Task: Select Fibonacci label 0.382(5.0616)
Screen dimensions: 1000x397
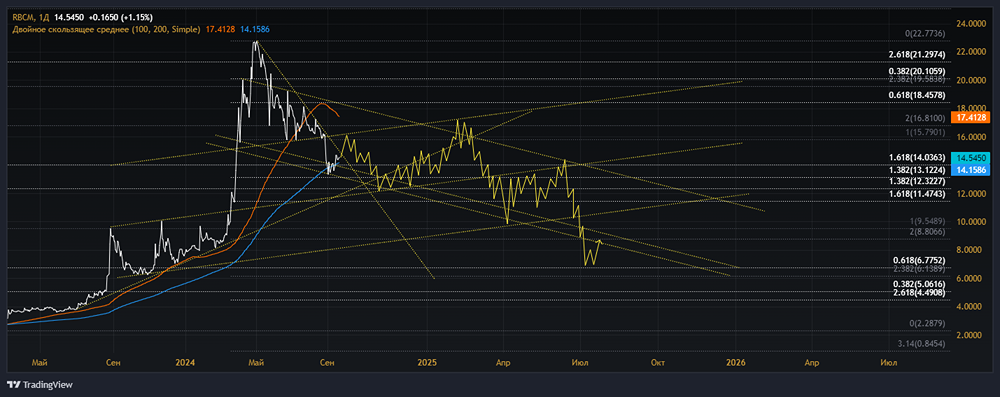Action: [x=918, y=283]
